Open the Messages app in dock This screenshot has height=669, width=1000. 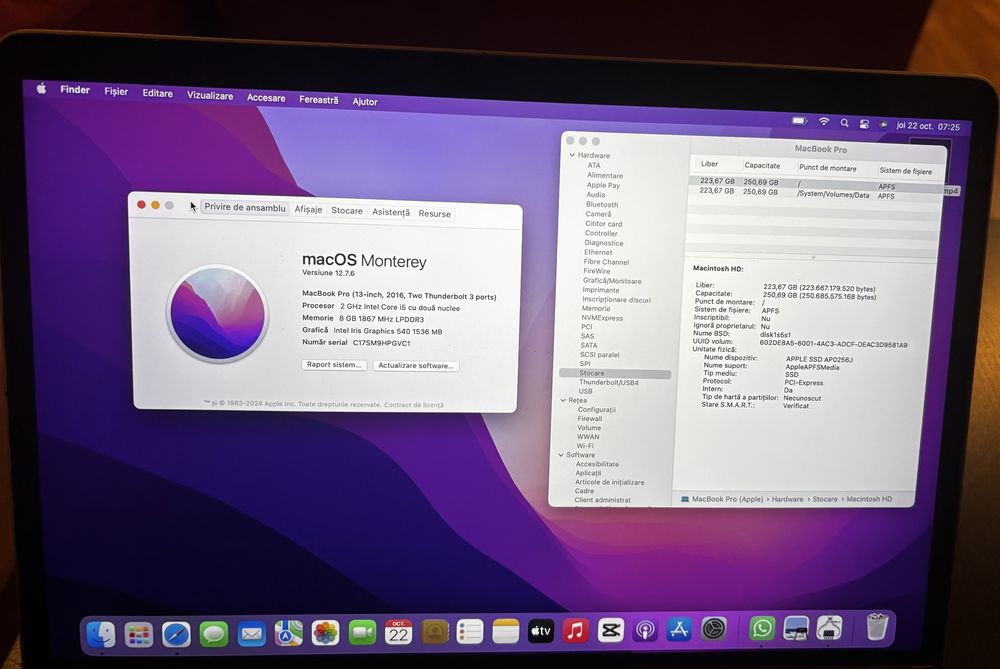(x=214, y=634)
